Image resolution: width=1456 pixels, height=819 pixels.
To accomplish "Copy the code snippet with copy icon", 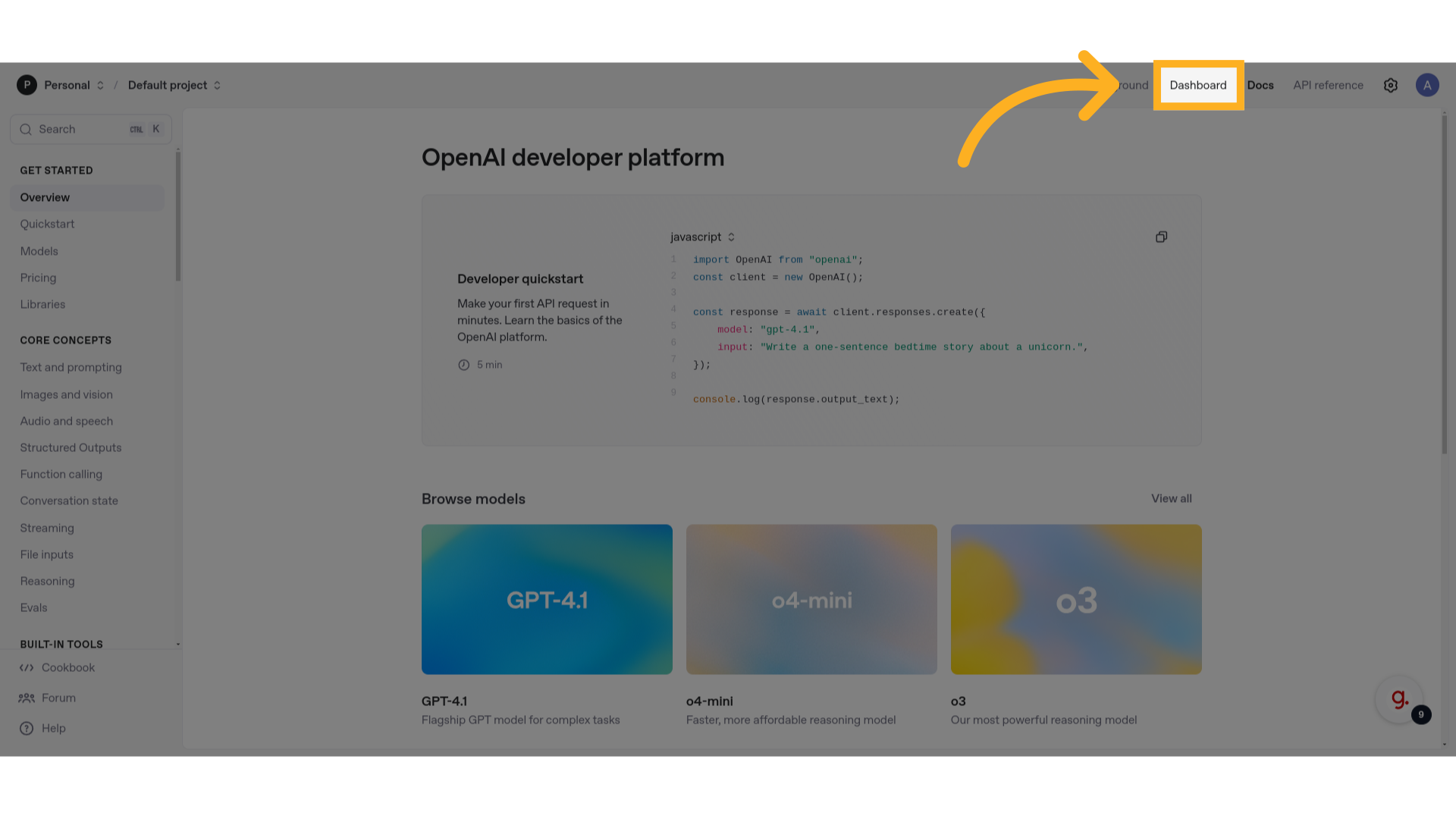I will [x=1161, y=237].
